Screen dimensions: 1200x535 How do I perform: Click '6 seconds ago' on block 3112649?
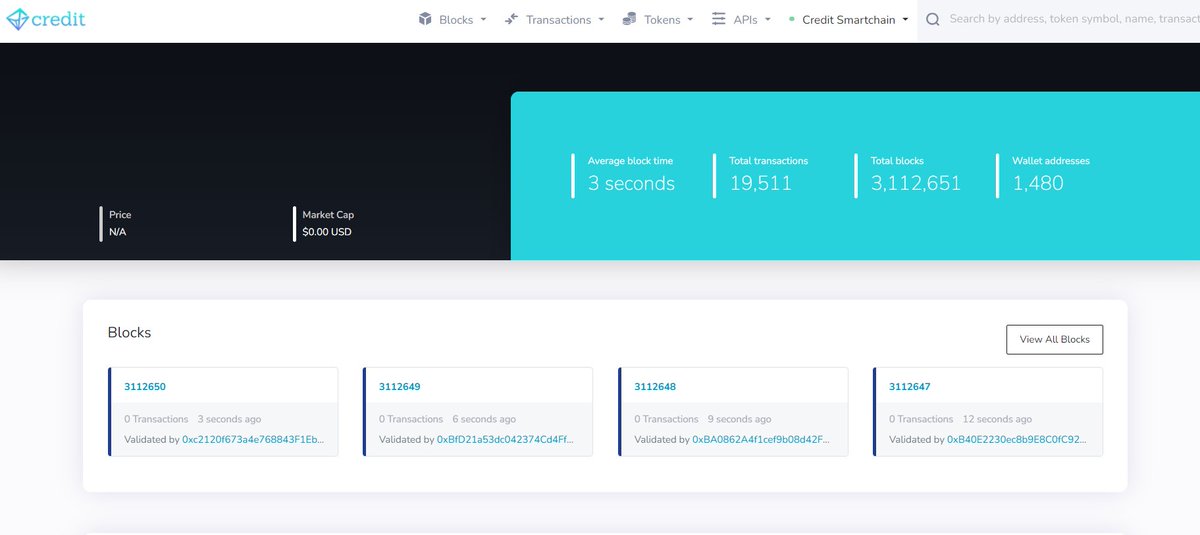point(484,419)
